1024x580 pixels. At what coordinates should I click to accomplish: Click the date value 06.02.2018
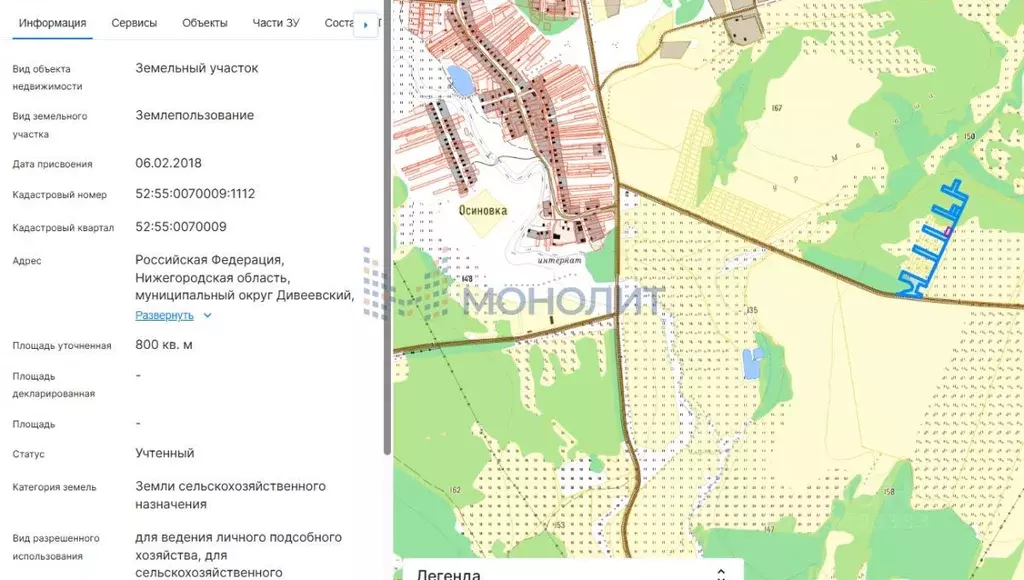pos(168,163)
